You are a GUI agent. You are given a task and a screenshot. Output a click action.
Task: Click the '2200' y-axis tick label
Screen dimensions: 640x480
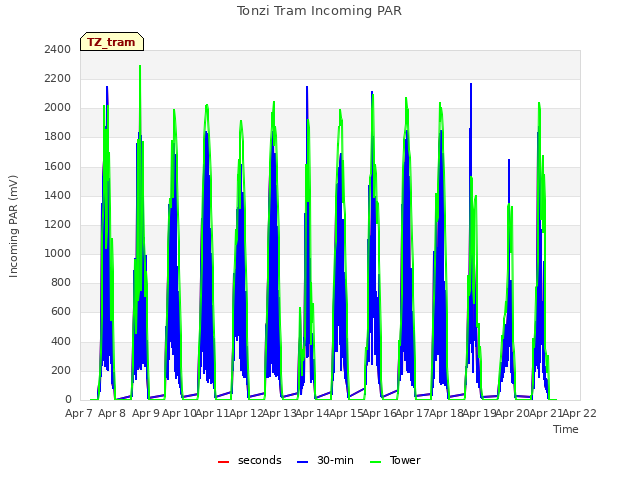pos(58,79)
